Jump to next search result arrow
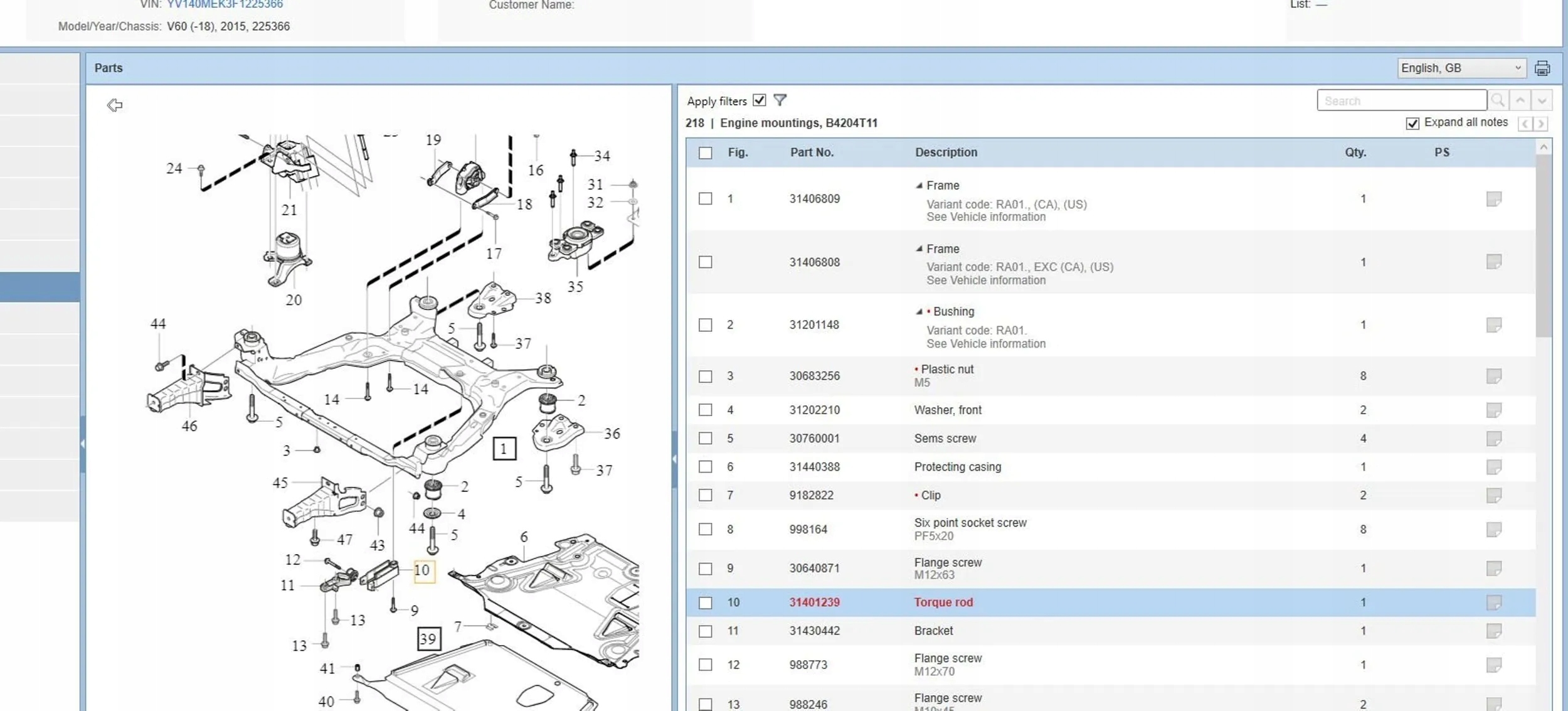 (x=1542, y=100)
